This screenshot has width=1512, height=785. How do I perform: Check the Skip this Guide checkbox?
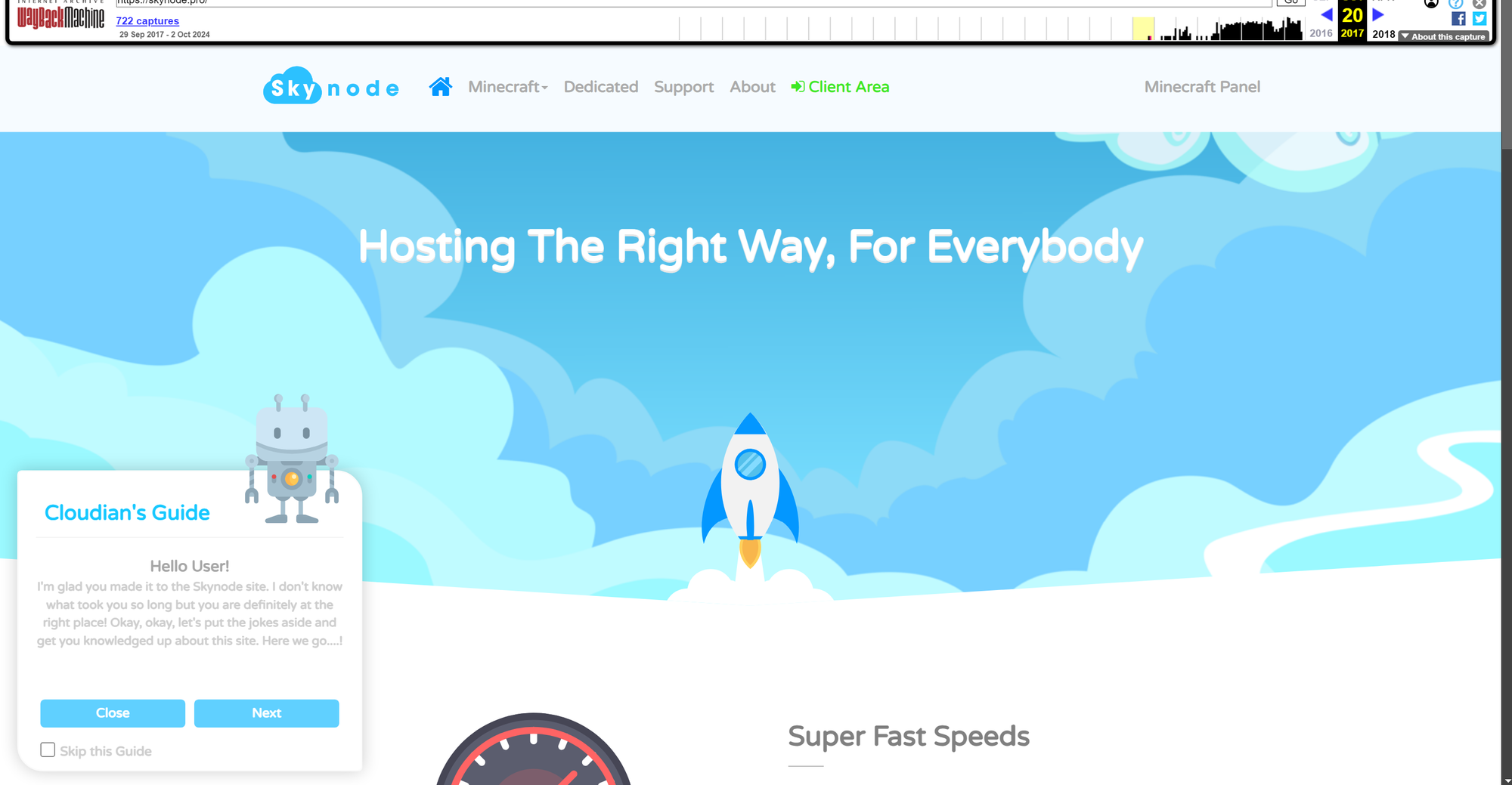[x=48, y=749]
